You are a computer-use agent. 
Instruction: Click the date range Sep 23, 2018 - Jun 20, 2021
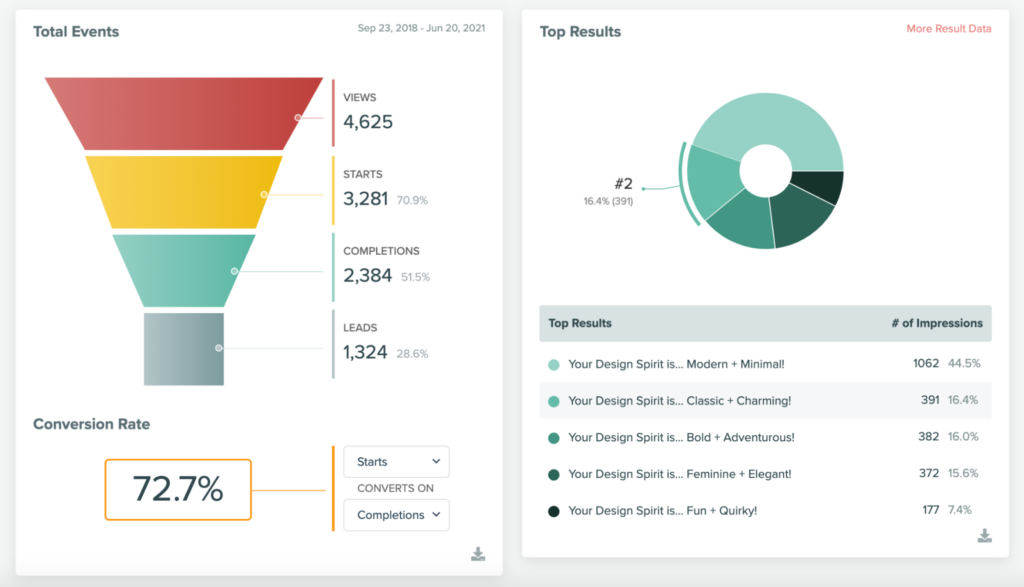click(x=421, y=28)
